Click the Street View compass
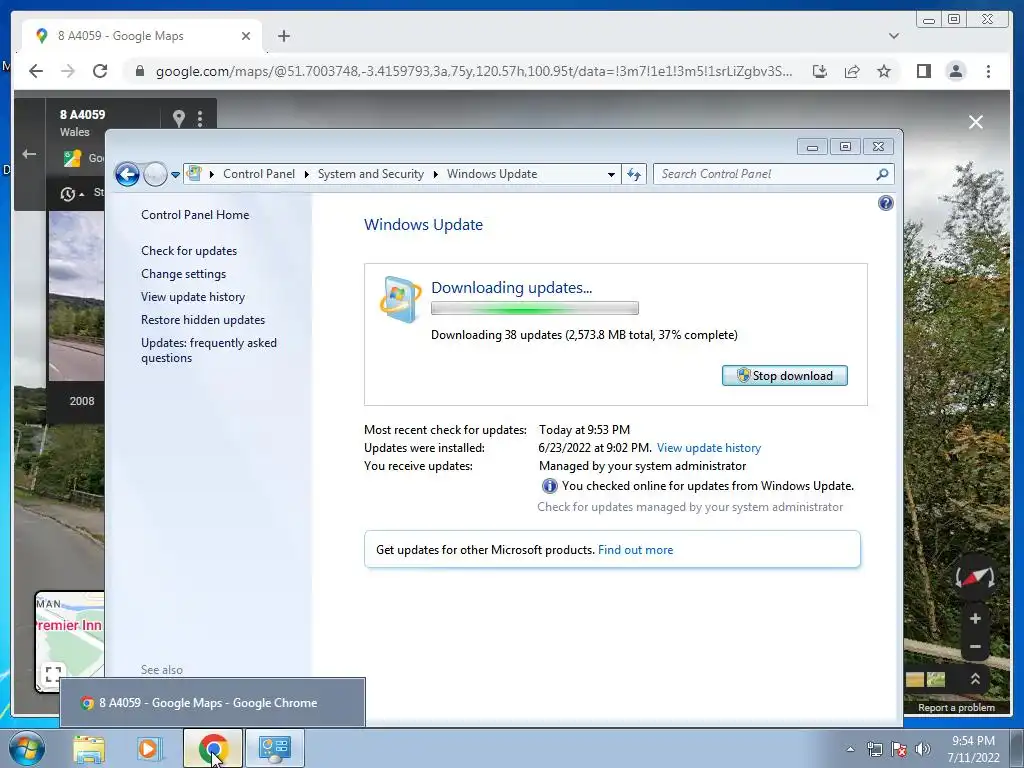Screen dimensions: 1024x768 (975, 577)
